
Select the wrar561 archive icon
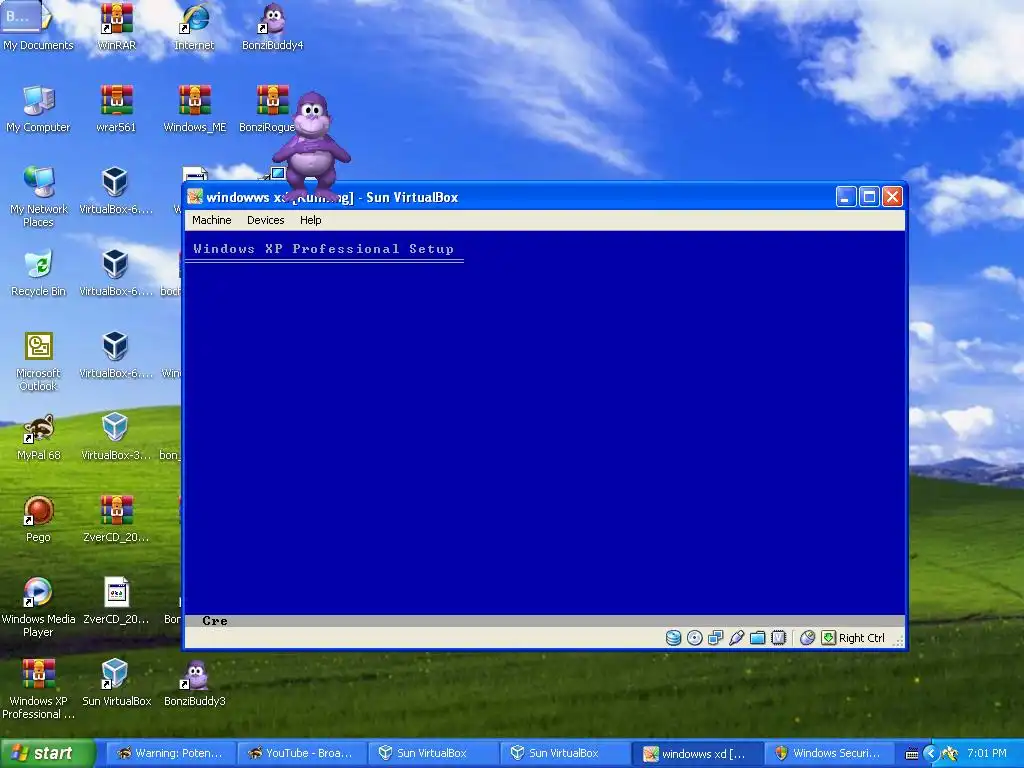pos(116,109)
